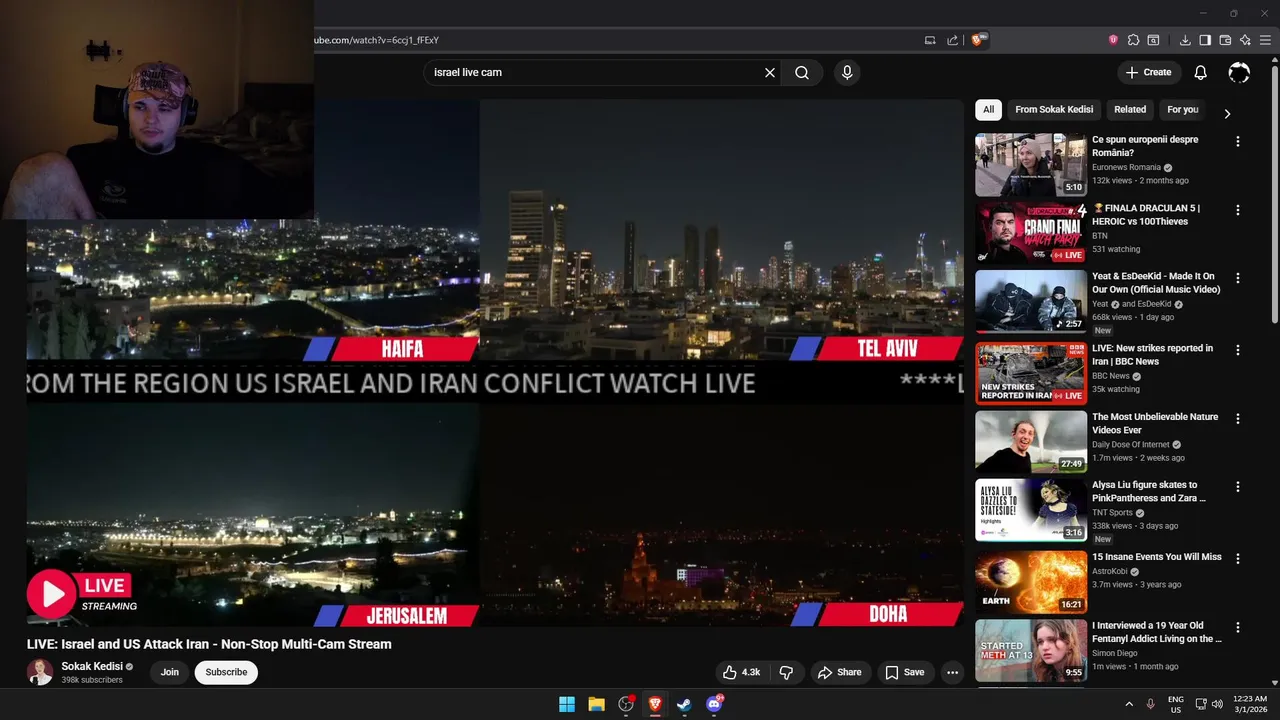Open YouTube notifications bell
Image resolution: width=1280 pixels, height=720 pixels.
(x=1201, y=73)
